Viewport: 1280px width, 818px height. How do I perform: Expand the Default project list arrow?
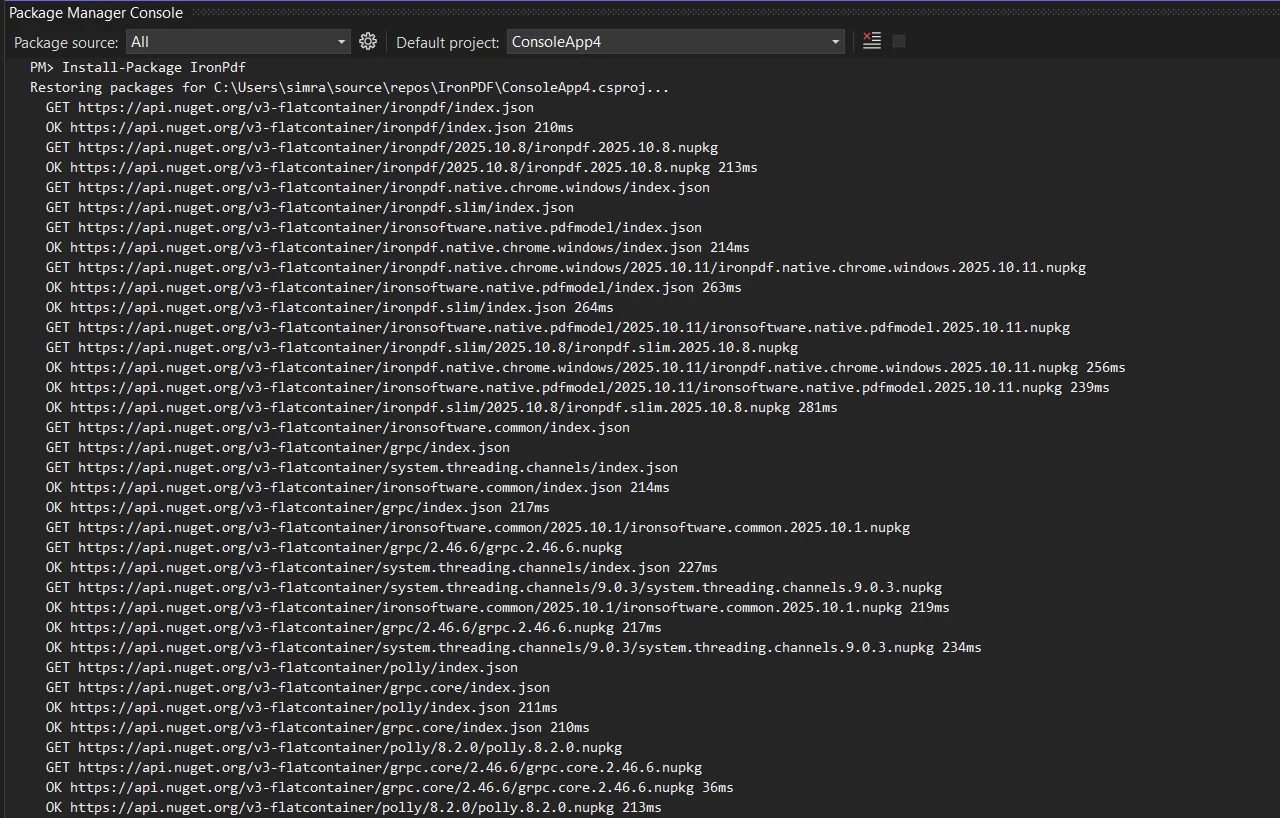[x=833, y=42]
